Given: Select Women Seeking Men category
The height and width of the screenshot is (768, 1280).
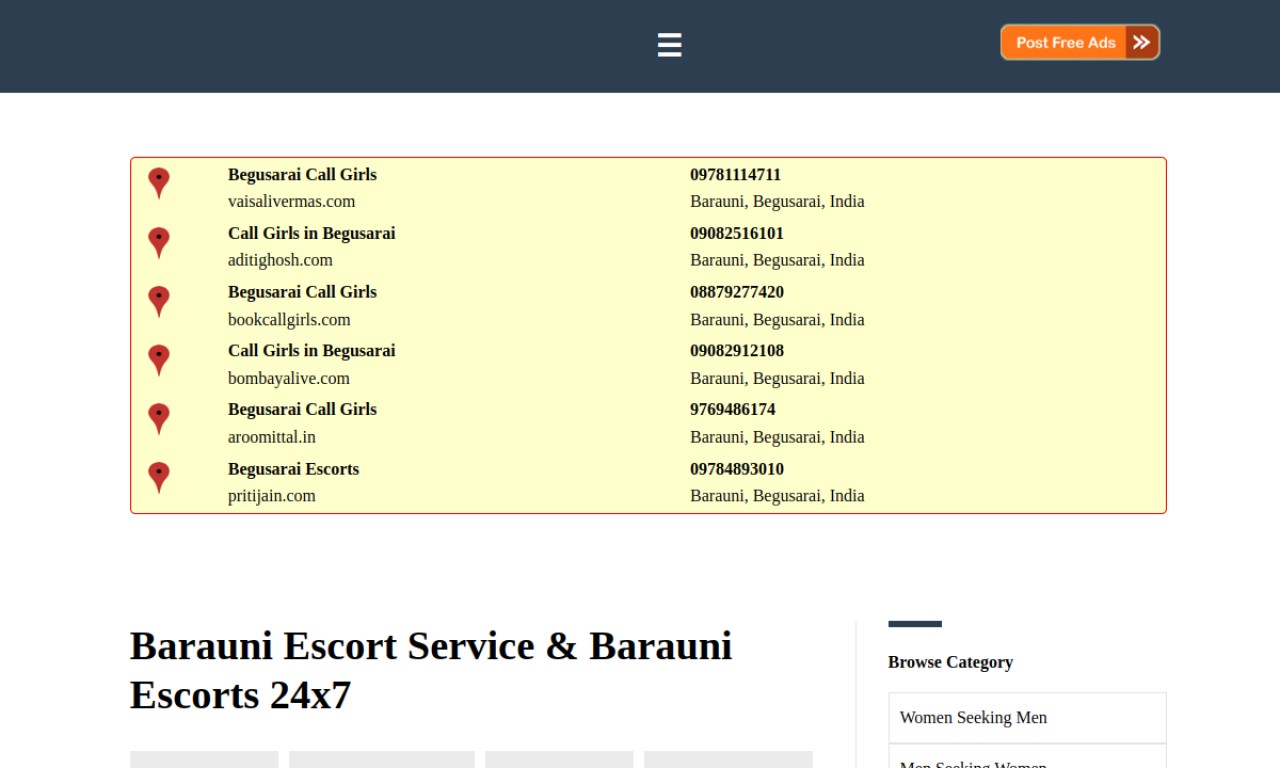Looking at the screenshot, I should point(1027,717).
